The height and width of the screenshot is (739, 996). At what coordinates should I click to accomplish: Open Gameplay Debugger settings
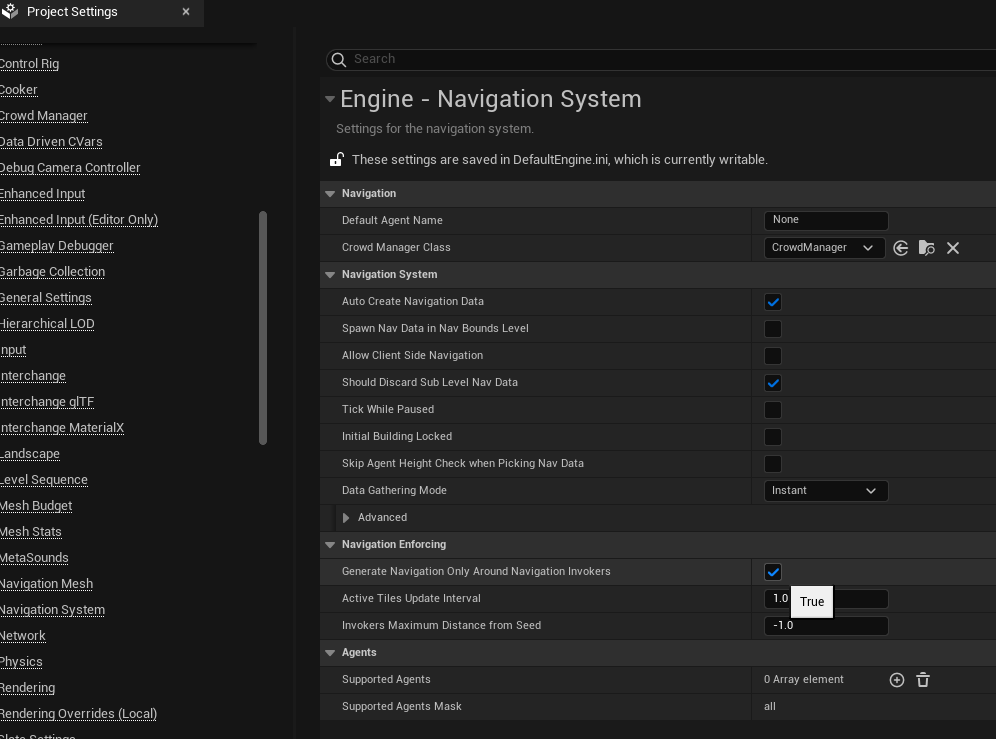click(57, 246)
